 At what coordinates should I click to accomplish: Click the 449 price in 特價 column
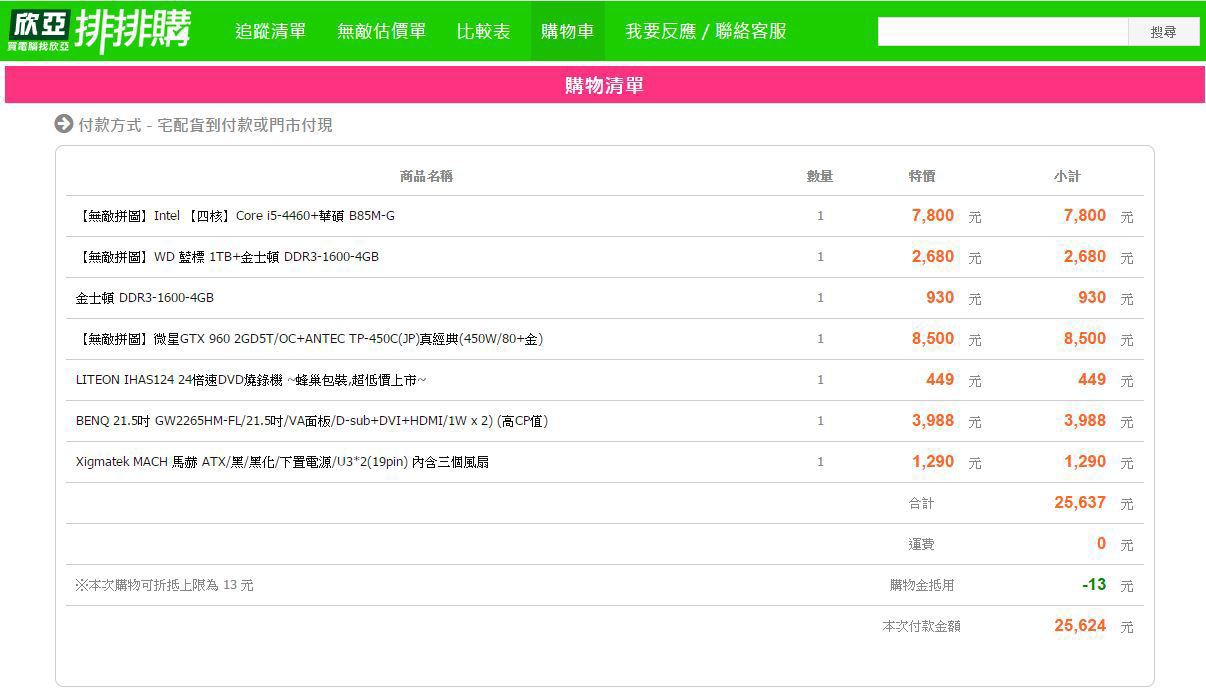coord(940,379)
